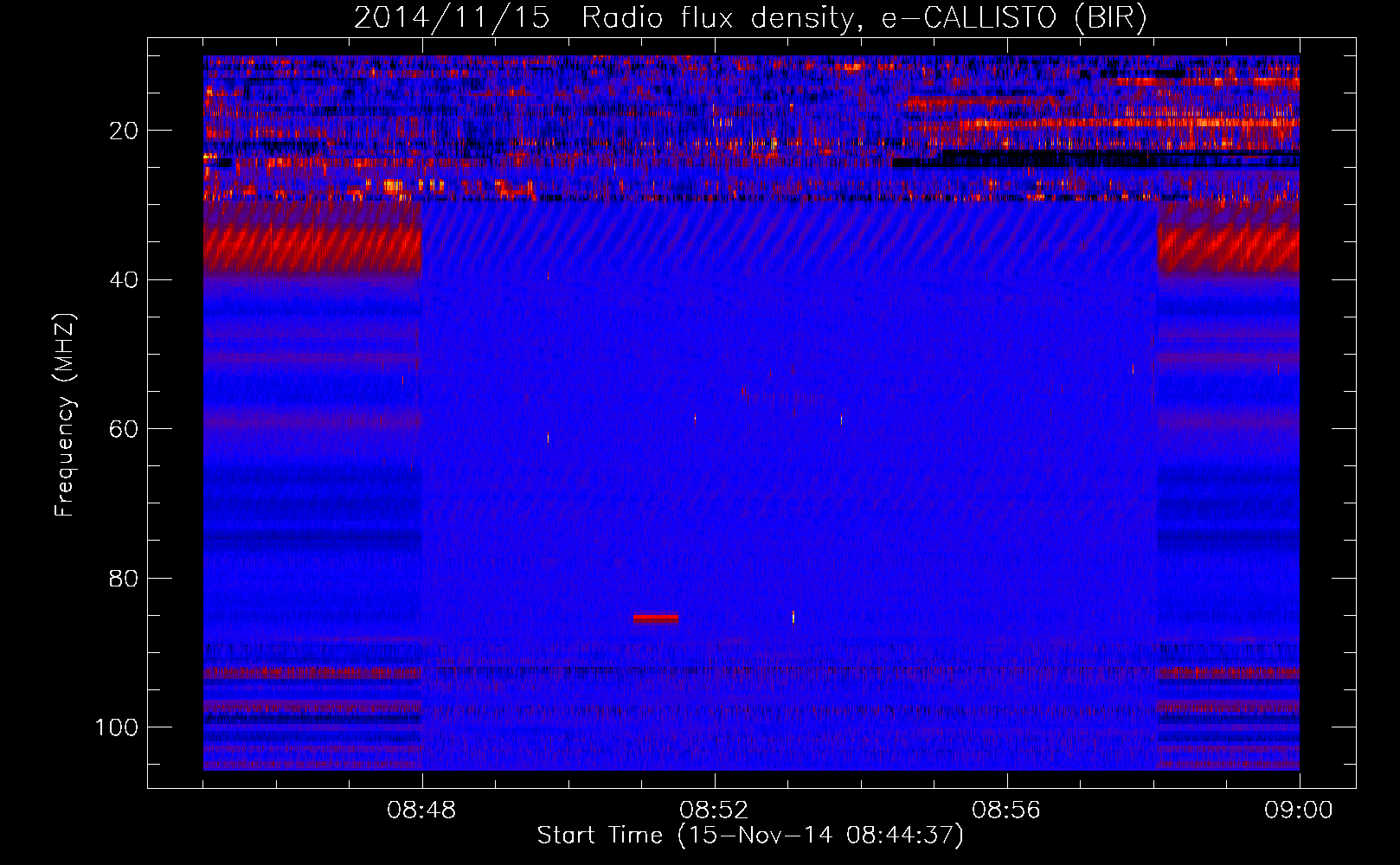Click the red horizontal burst near 85 MHz
Viewport: 1400px width, 865px height.
[x=656, y=618]
